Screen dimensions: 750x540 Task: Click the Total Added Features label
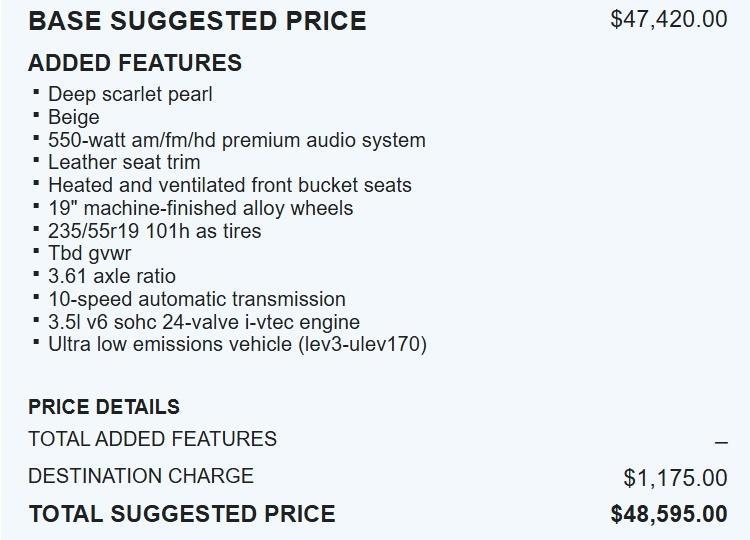152,439
